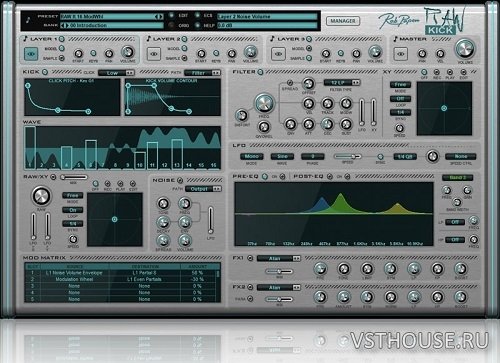This screenshot has height=363, width=500.
Task: Open the Kick Path dropdown showing Filter
Action: pos(202,73)
